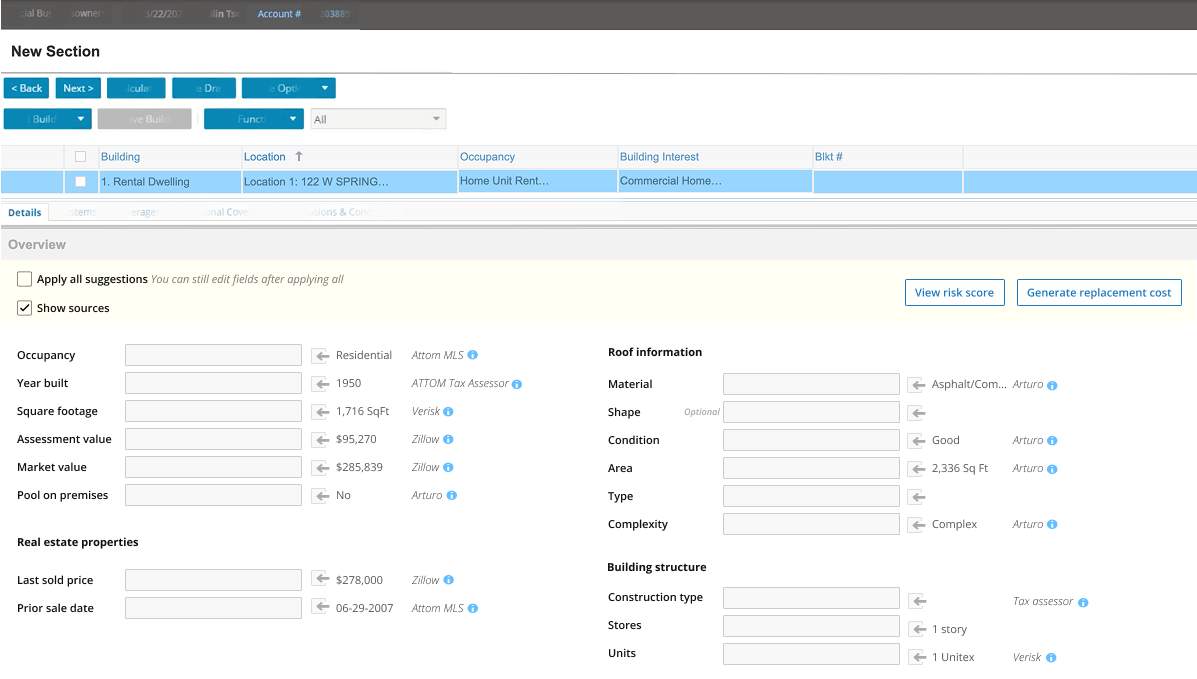1197x679 pixels.
Task: Click the Occupancy input field
Action: (x=213, y=355)
